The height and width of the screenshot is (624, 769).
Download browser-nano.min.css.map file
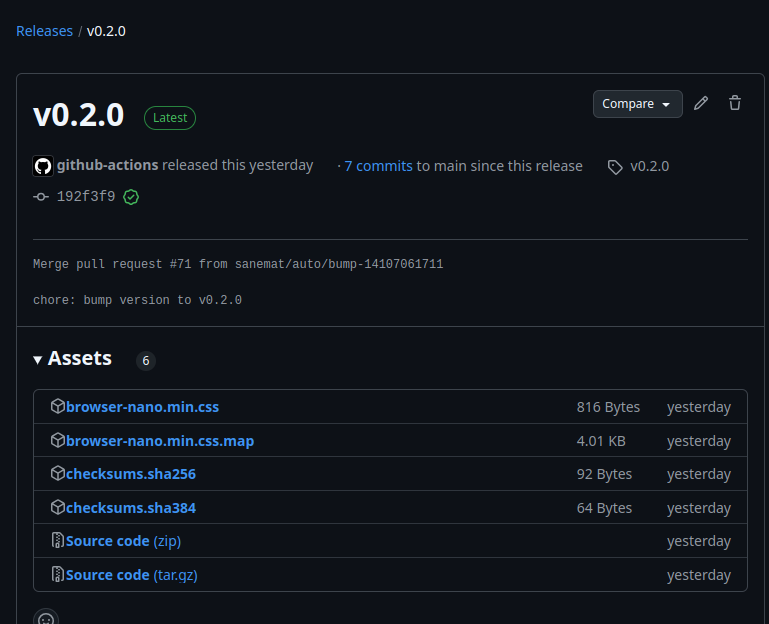(x=160, y=441)
